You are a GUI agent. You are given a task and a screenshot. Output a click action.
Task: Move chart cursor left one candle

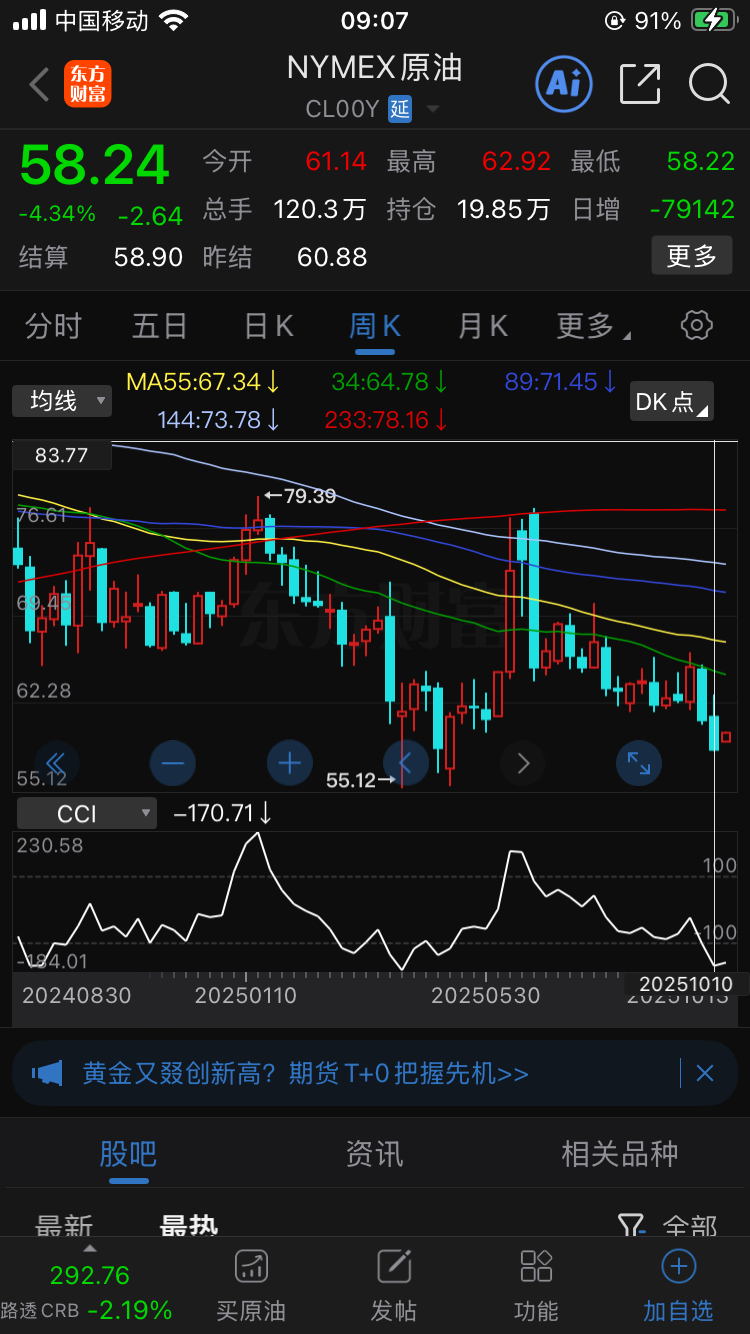(406, 764)
